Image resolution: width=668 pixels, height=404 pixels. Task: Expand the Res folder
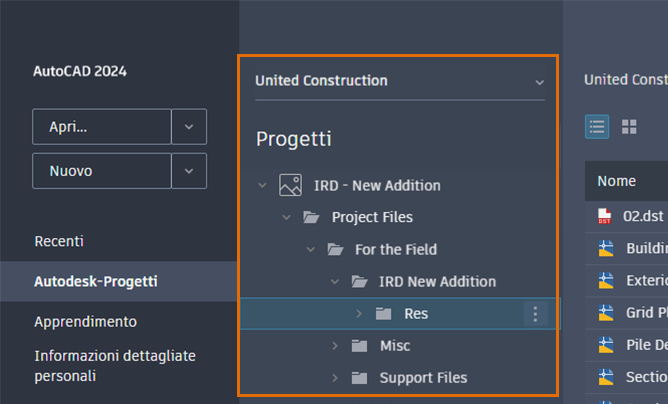pyautogui.click(x=359, y=314)
